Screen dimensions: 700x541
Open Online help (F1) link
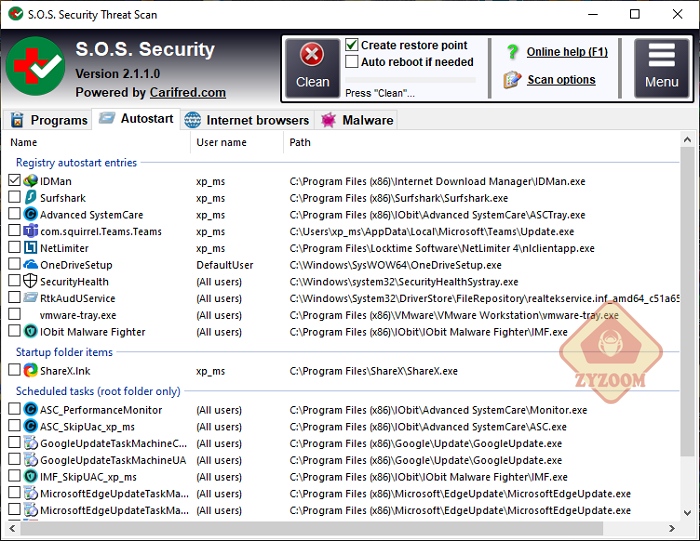pyautogui.click(x=567, y=52)
